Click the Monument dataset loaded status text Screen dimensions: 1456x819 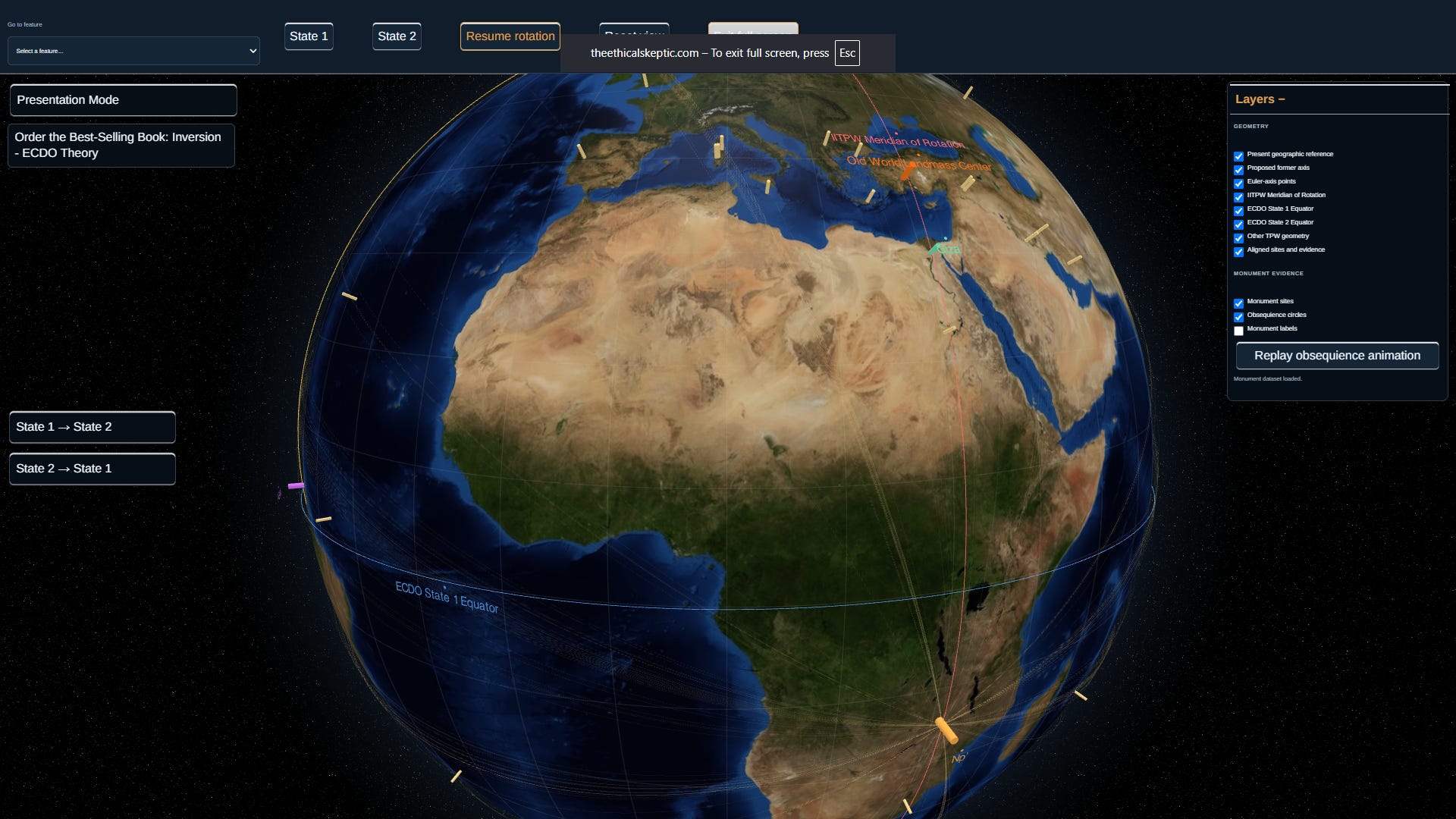click(1267, 379)
